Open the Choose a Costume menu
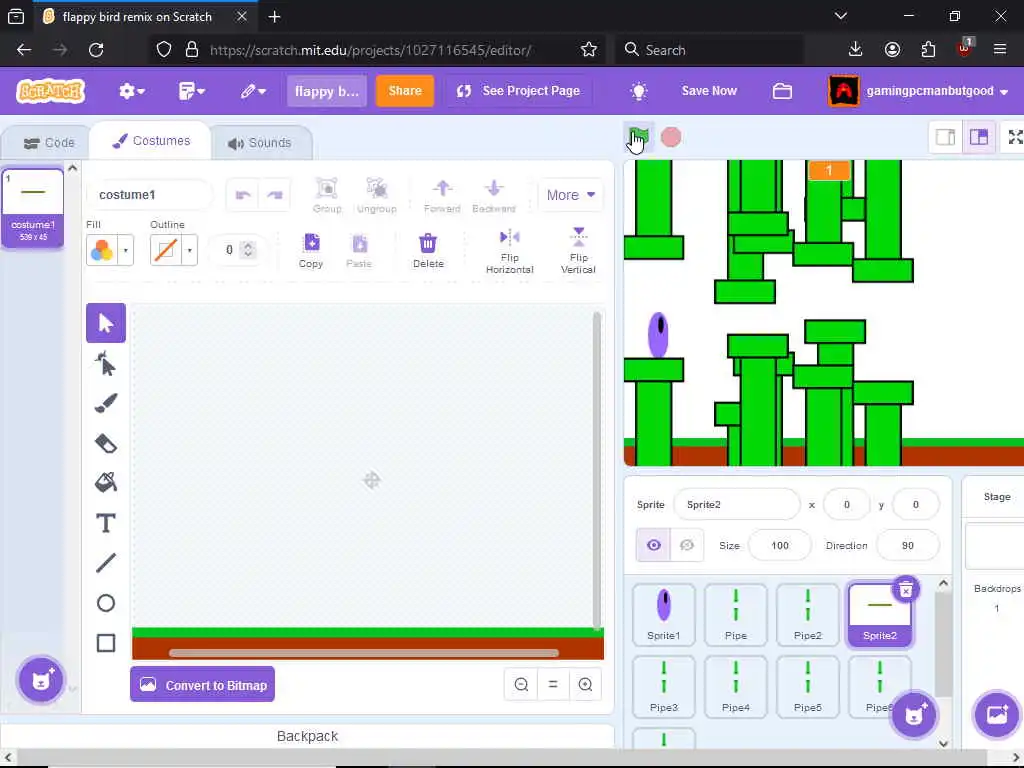 [41, 680]
